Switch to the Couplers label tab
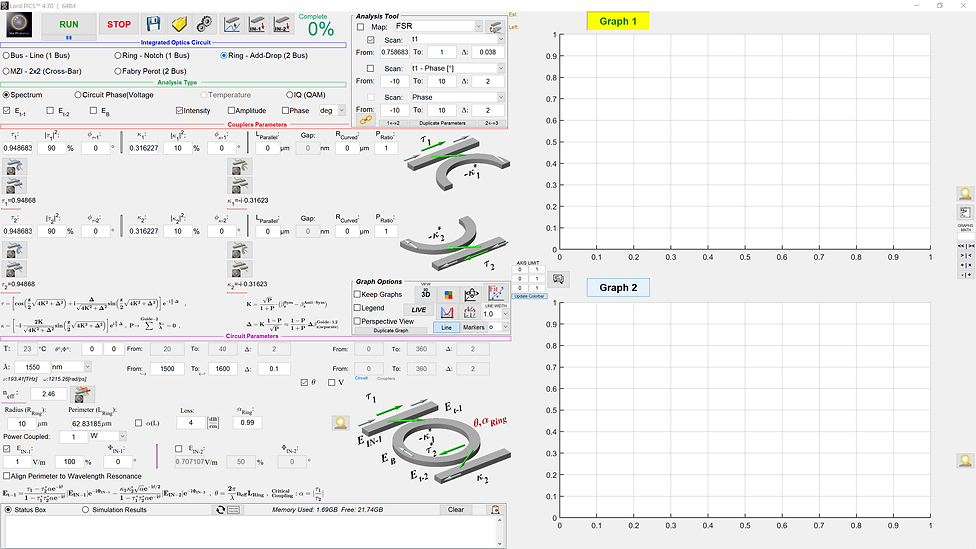 386,378
